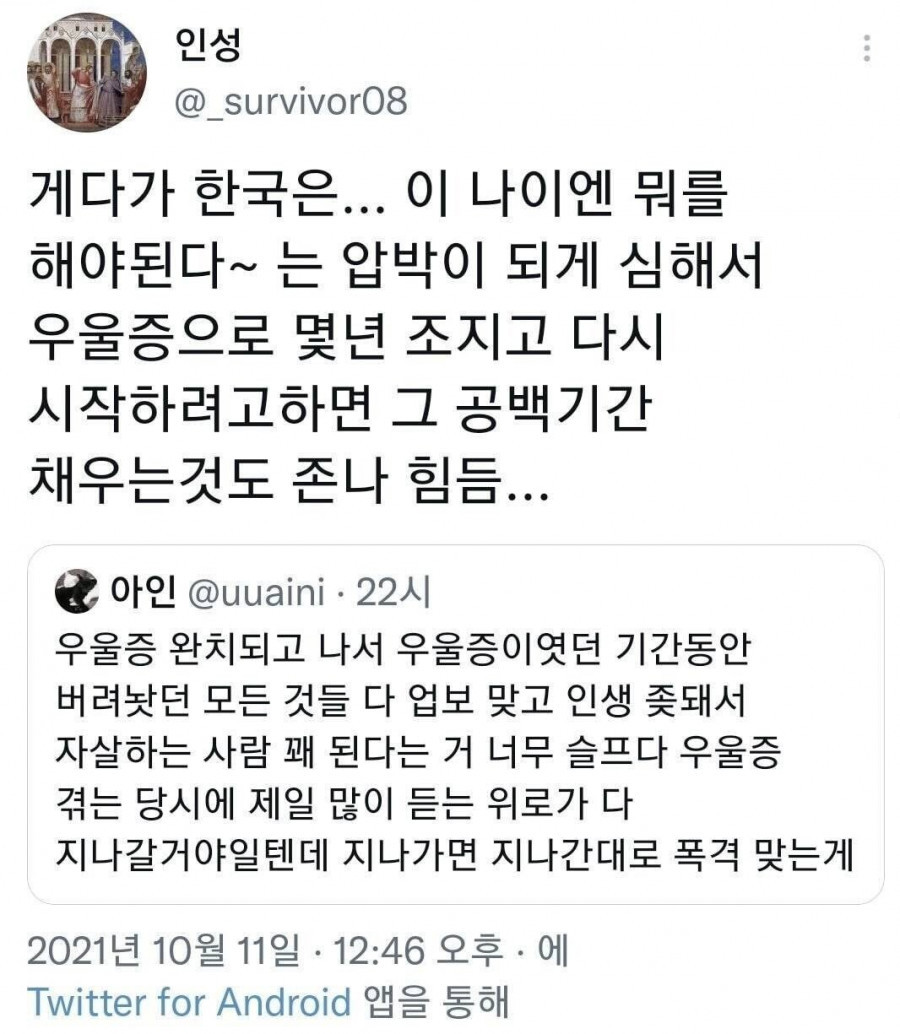Open the three-dot more options menu
This screenshot has width=900, height=1034.
tap(866, 48)
